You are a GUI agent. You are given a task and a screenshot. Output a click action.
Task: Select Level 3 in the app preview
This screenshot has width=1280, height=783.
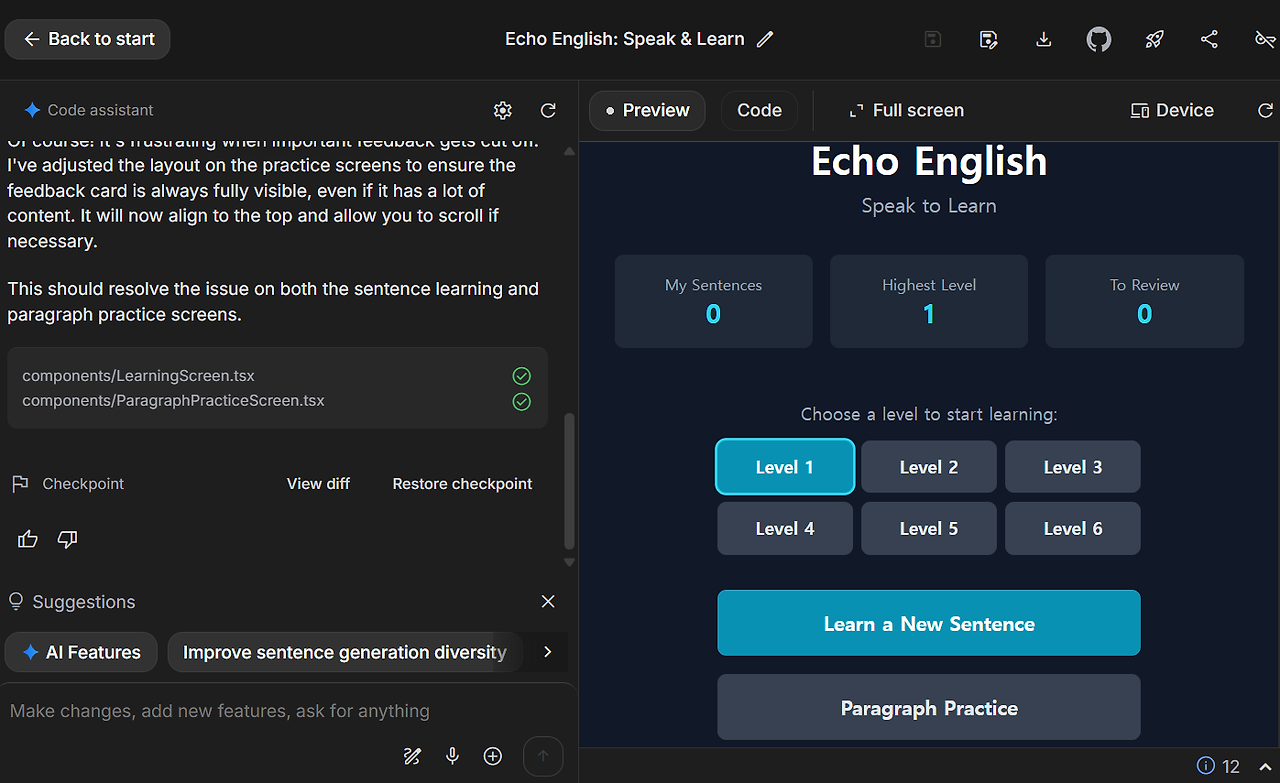[x=1073, y=467]
